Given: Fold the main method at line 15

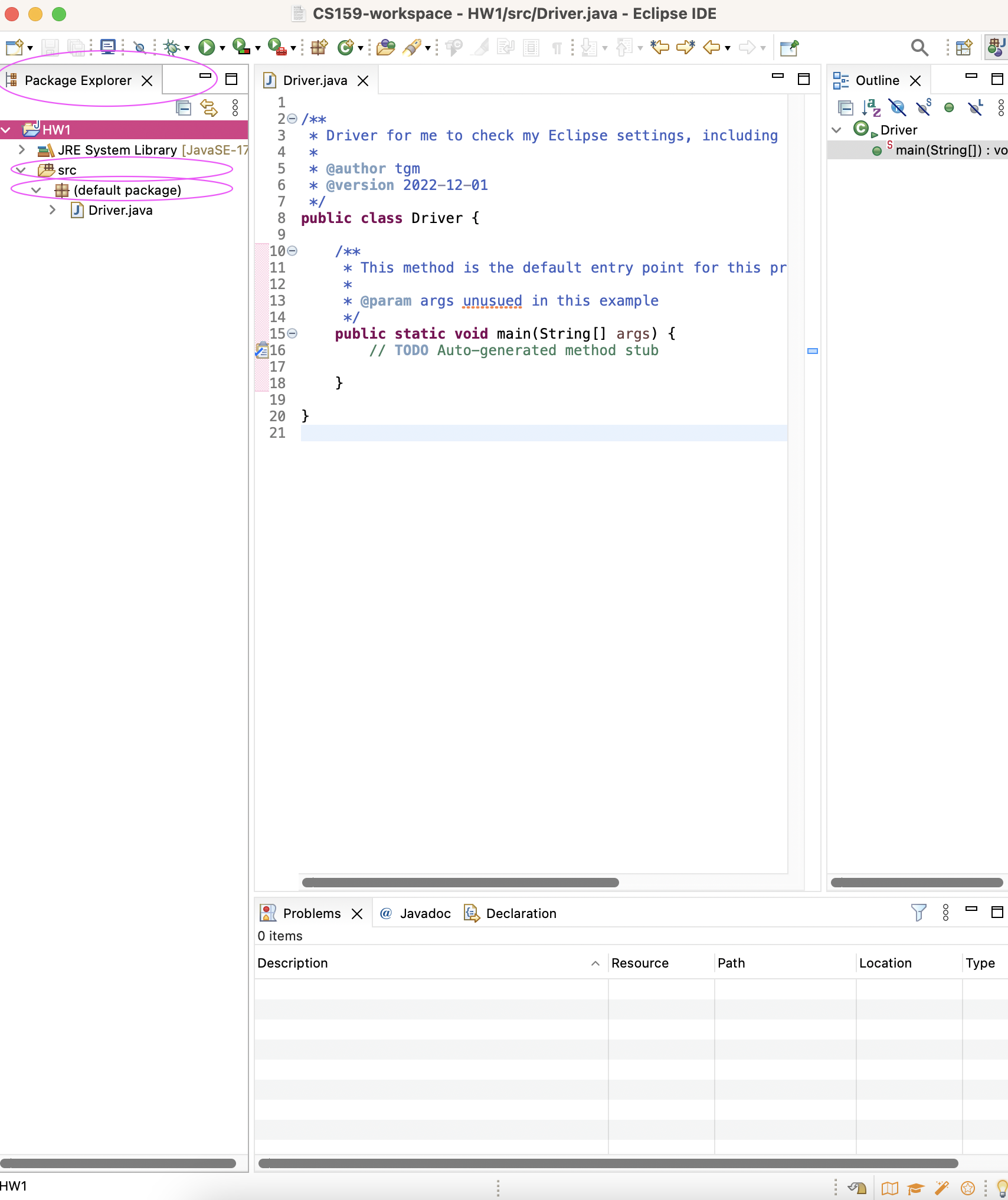Looking at the screenshot, I should coord(292,333).
